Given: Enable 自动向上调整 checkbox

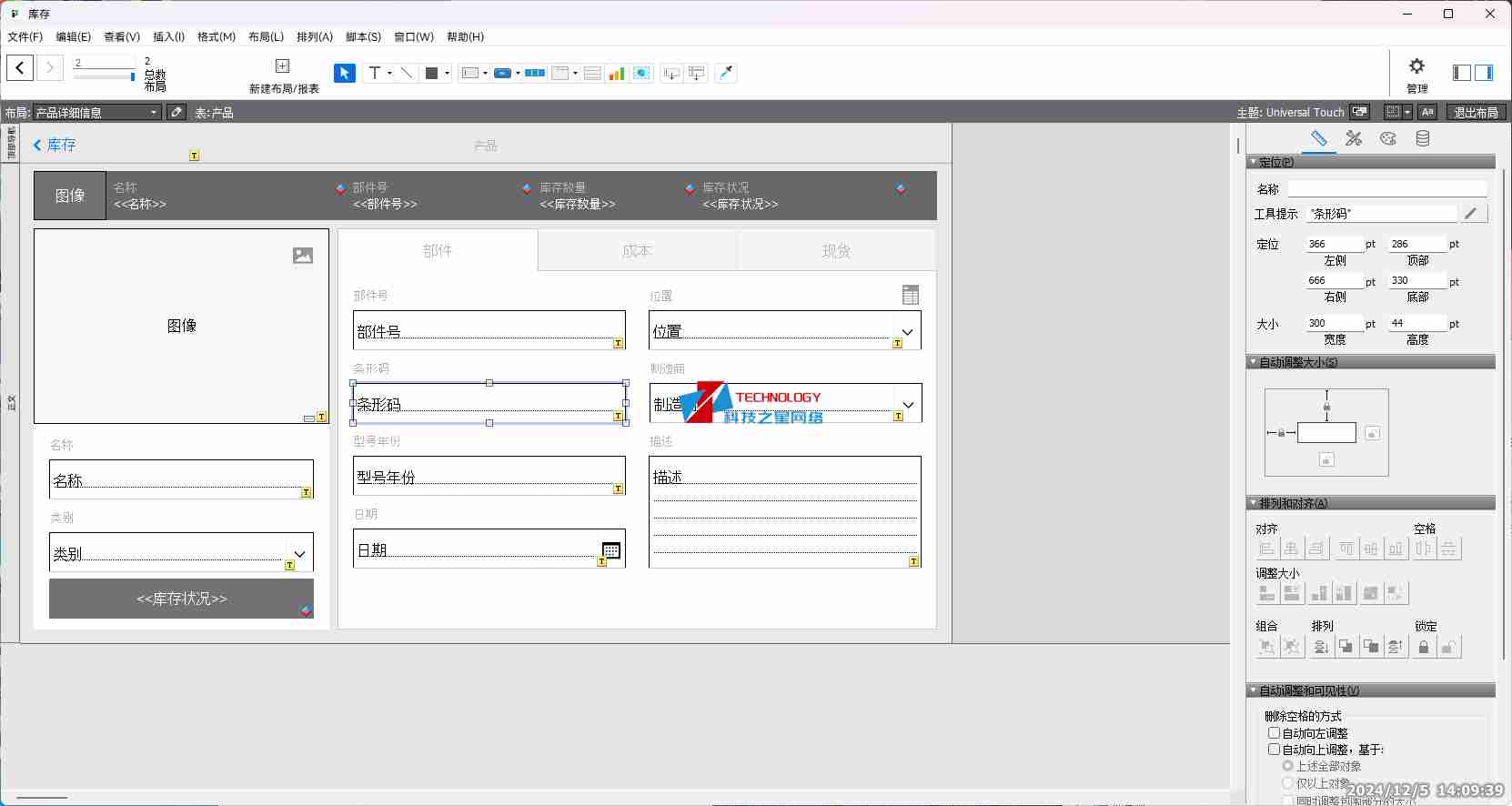Looking at the screenshot, I should pyautogui.click(x=1275, y=750).
